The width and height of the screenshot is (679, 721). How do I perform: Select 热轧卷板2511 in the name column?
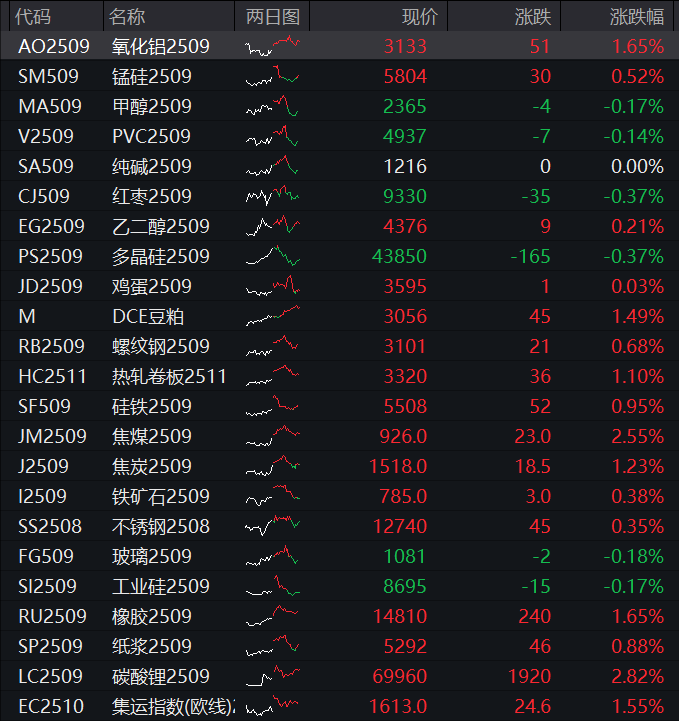pyautogui.click(x=169, y=376)
